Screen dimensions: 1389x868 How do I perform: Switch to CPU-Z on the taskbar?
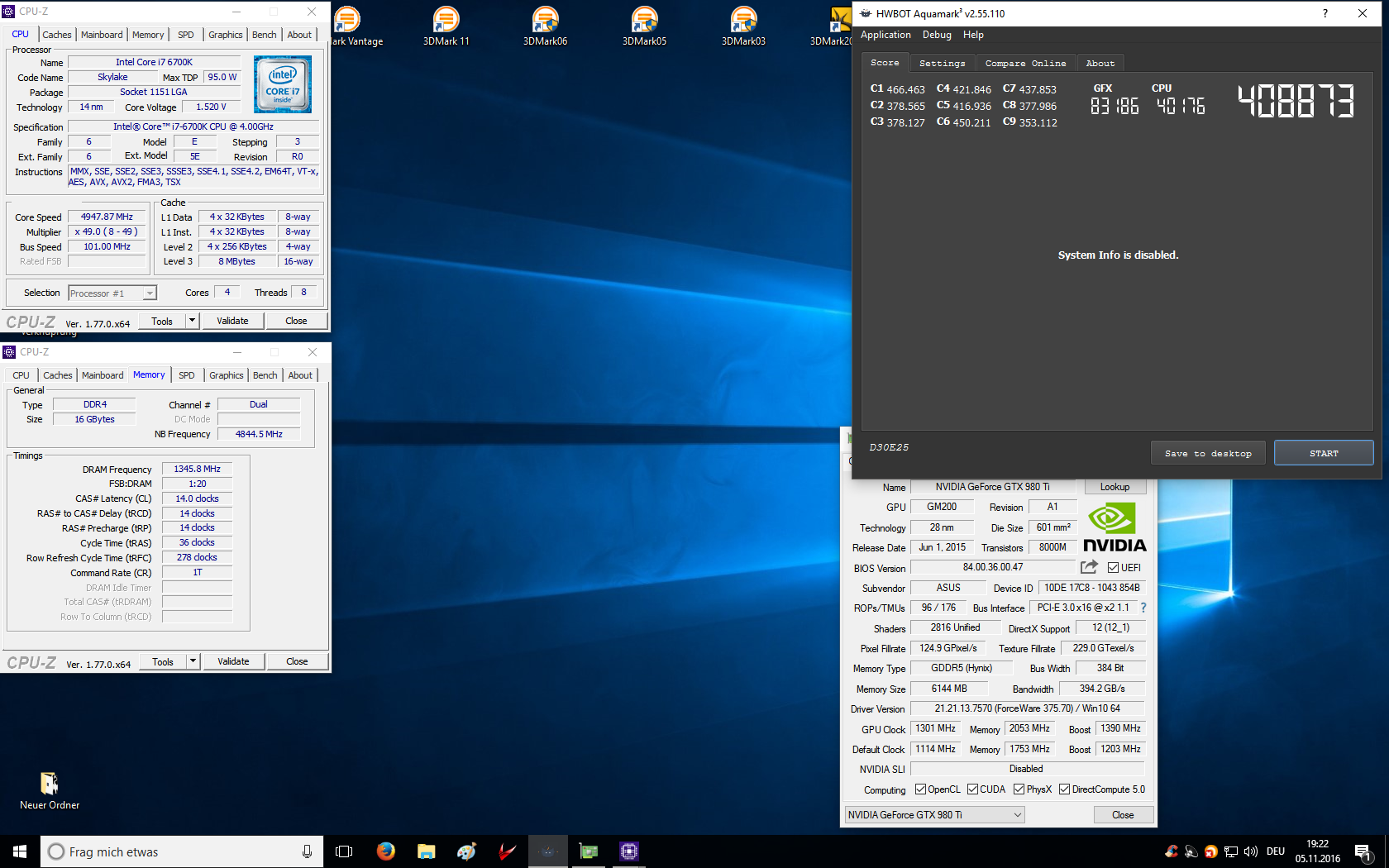pyautogui.click(x=629, y=851)
